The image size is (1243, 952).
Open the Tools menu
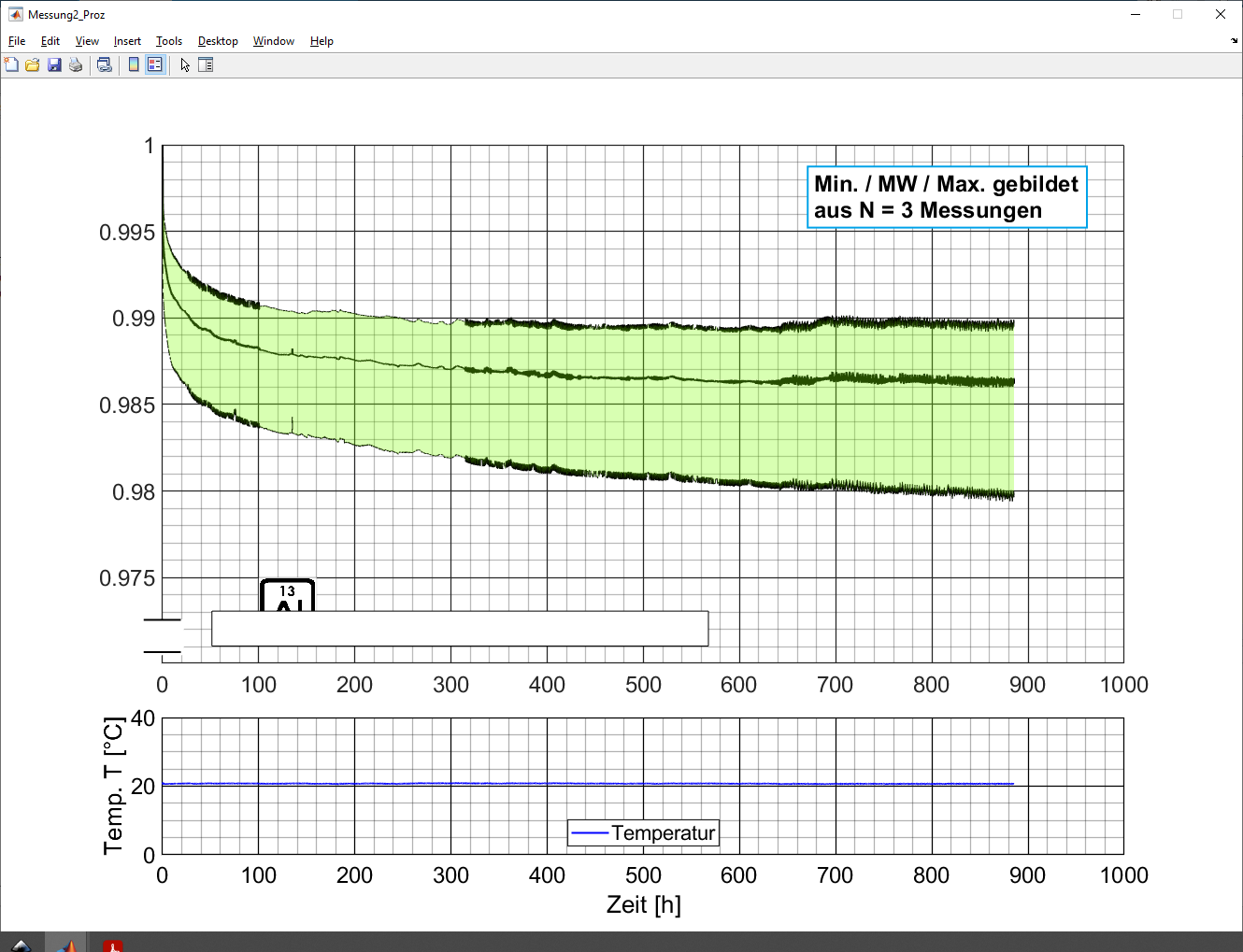(x=168, y=41)
